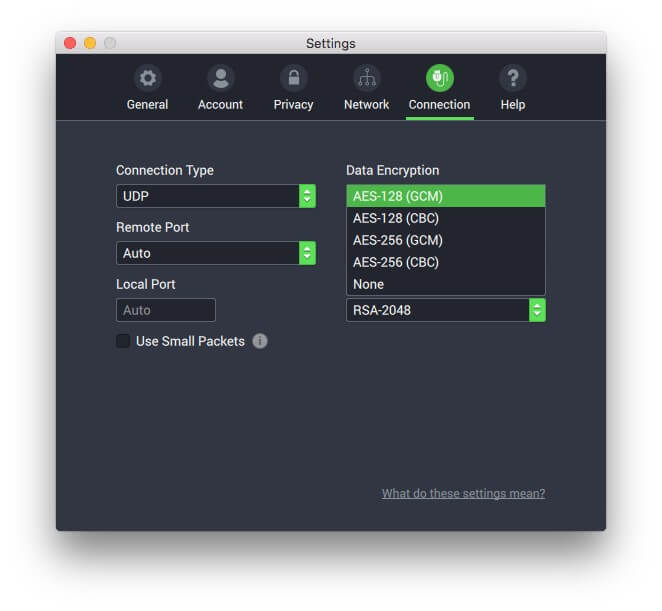Choose AES-256 (CBC) encryption option
662x611 pixels.
coord(446,262)
